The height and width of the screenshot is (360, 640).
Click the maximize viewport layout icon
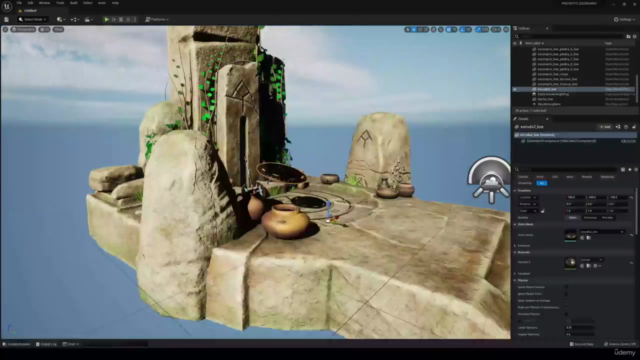point(506,30)
